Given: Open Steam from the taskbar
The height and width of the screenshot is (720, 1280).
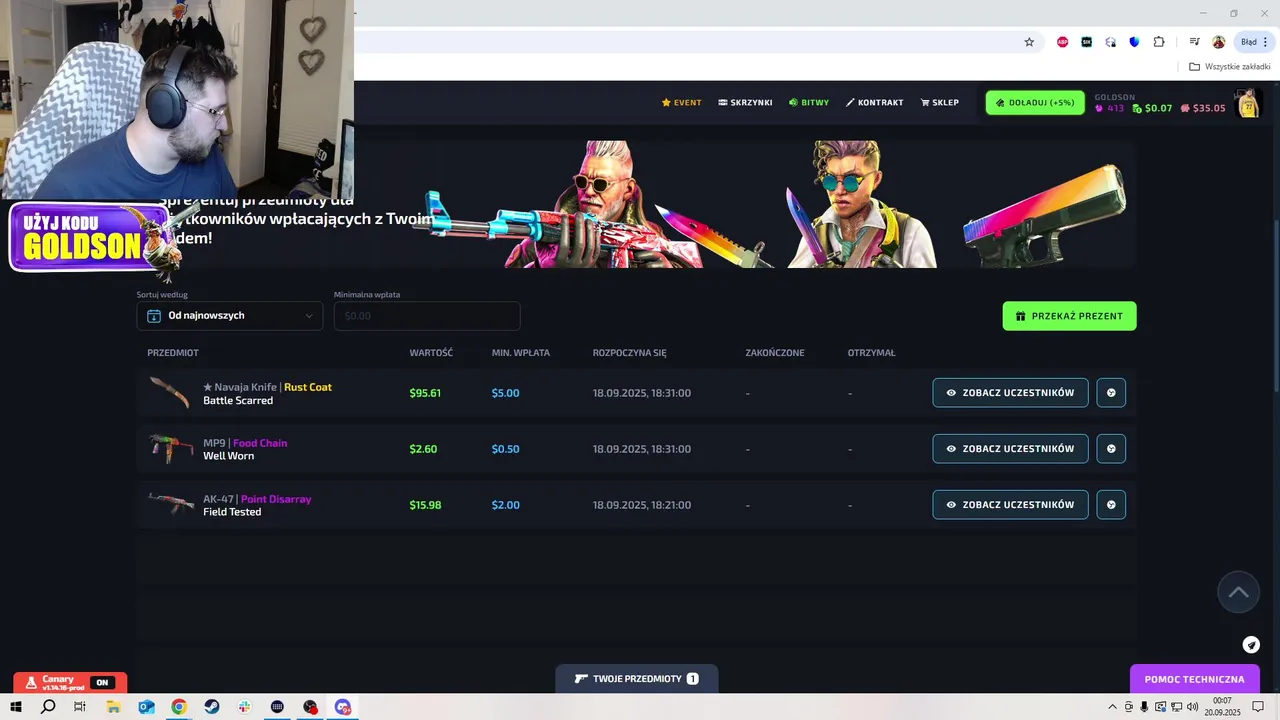Looking at the screenshot, I should (212, 707).
